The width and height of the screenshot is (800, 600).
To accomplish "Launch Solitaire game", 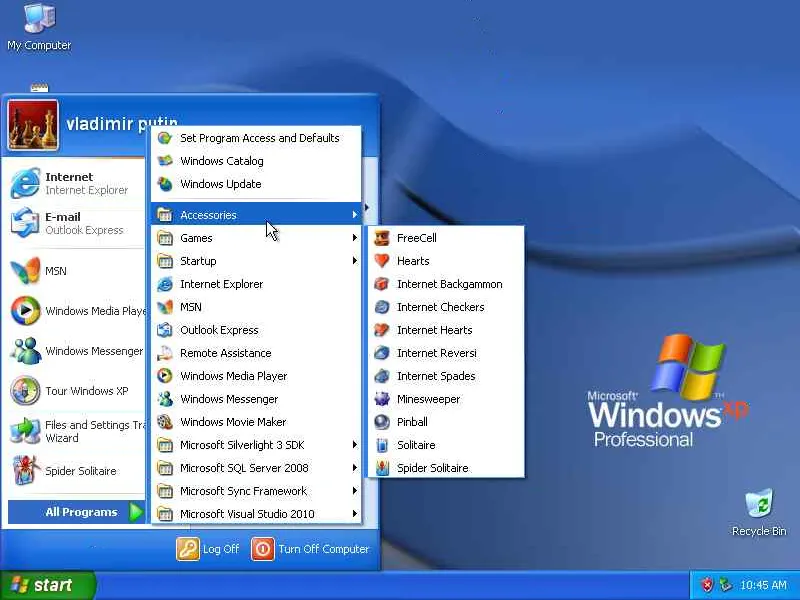I will coord(446,445).
